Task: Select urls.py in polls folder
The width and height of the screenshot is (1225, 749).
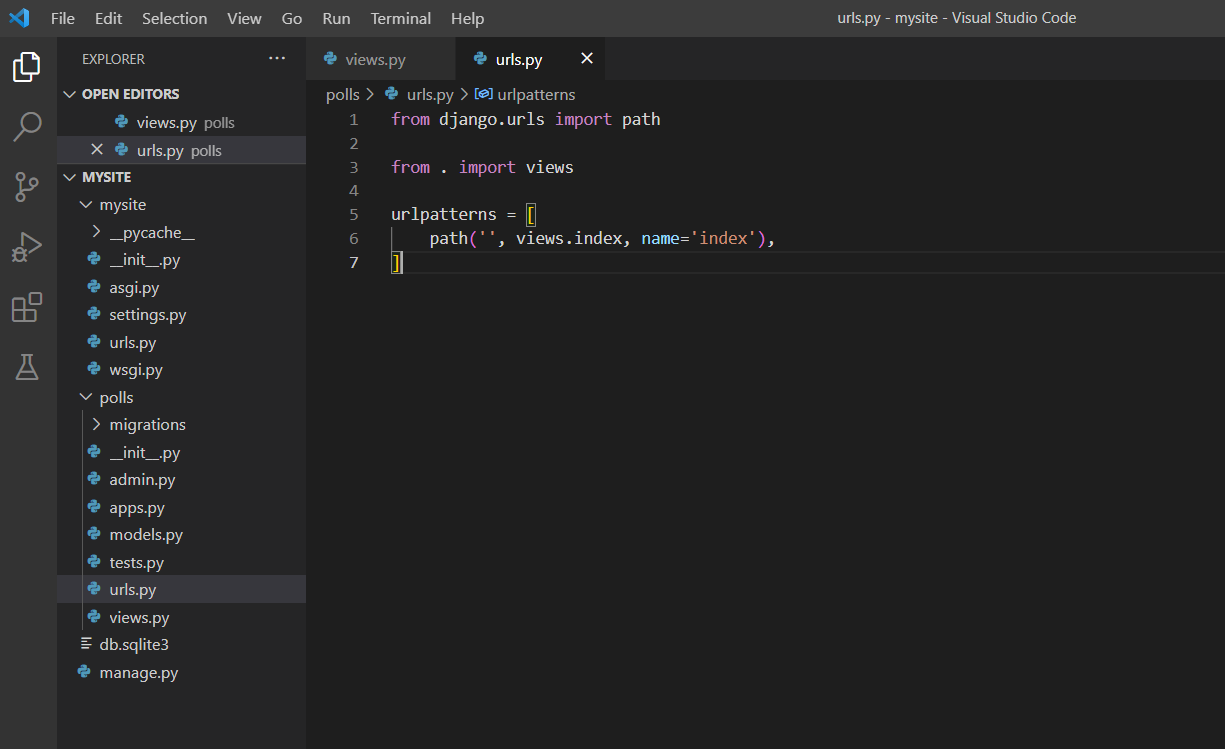Action: click(181, 589)
